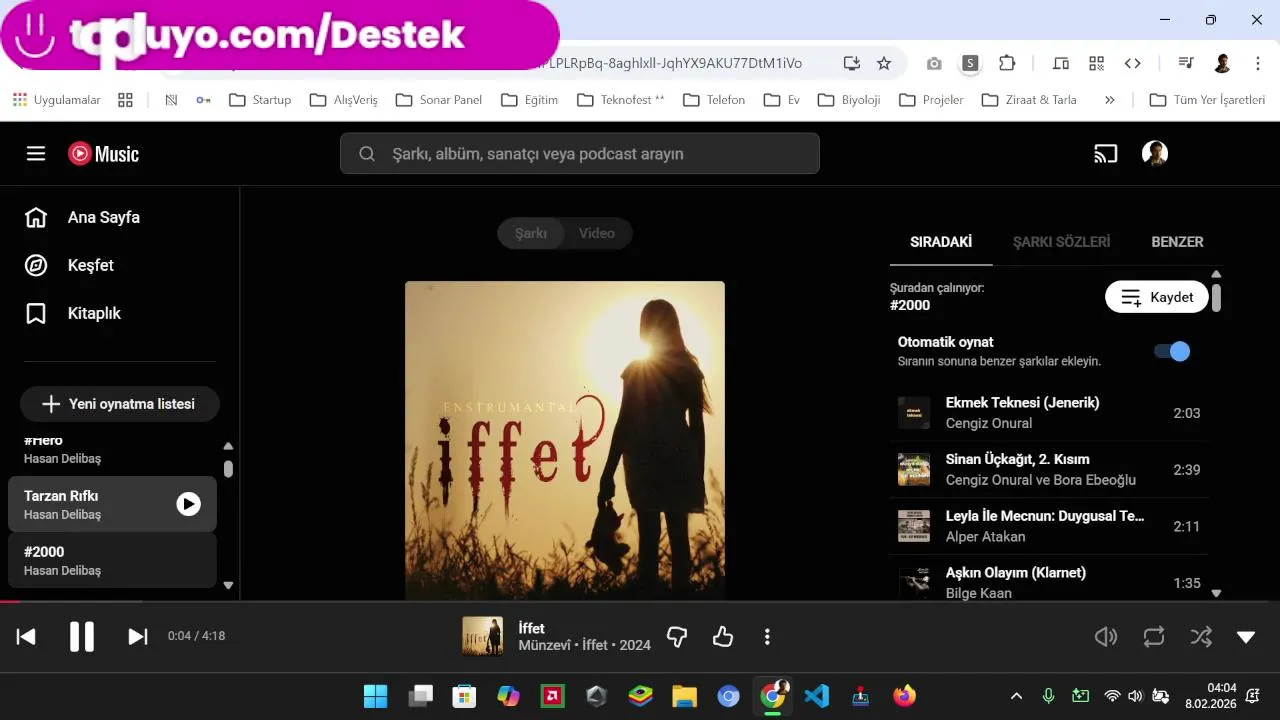Pause the playing song
This screenshot has width=1280, height=720.
pyautogui.click(x=82, y=637)
